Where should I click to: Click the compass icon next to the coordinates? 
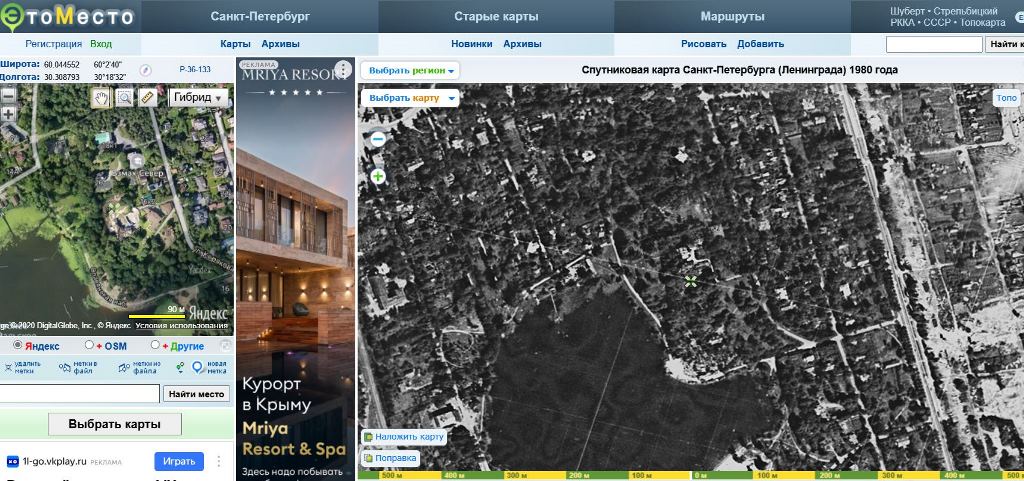[x=144, y=70]
